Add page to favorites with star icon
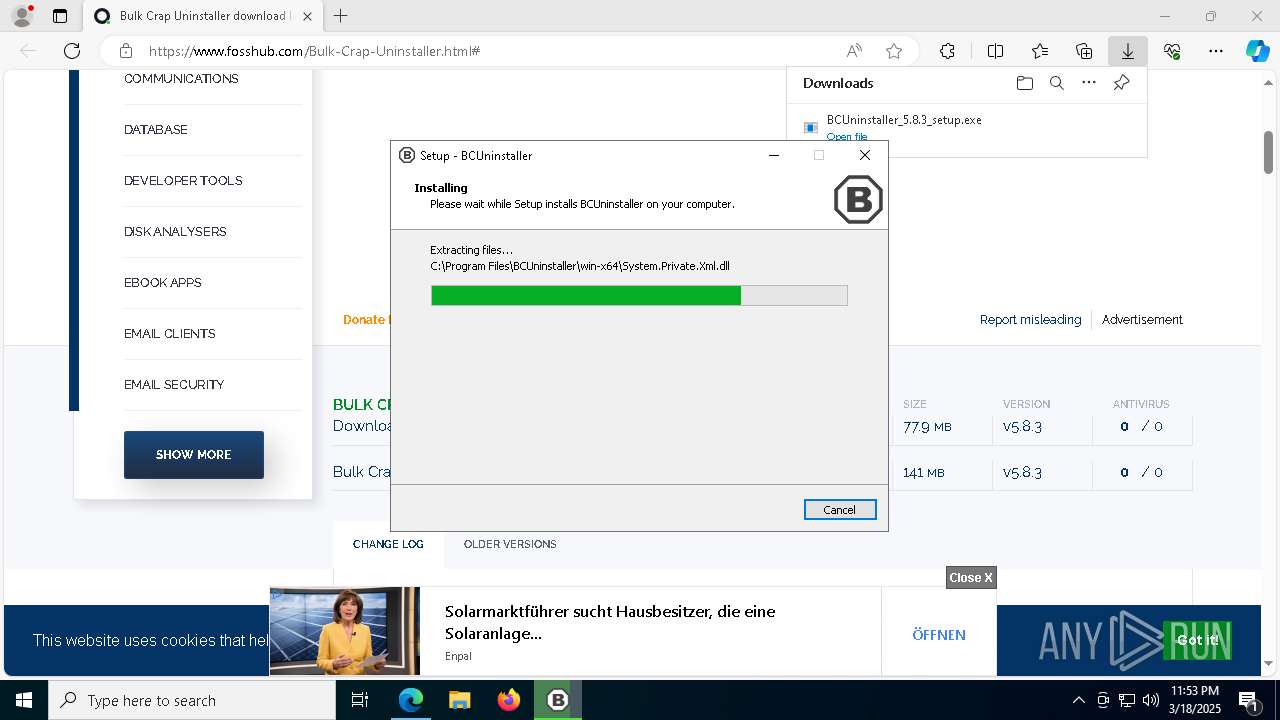This screenshot has width=1280, height=720. 894,51
